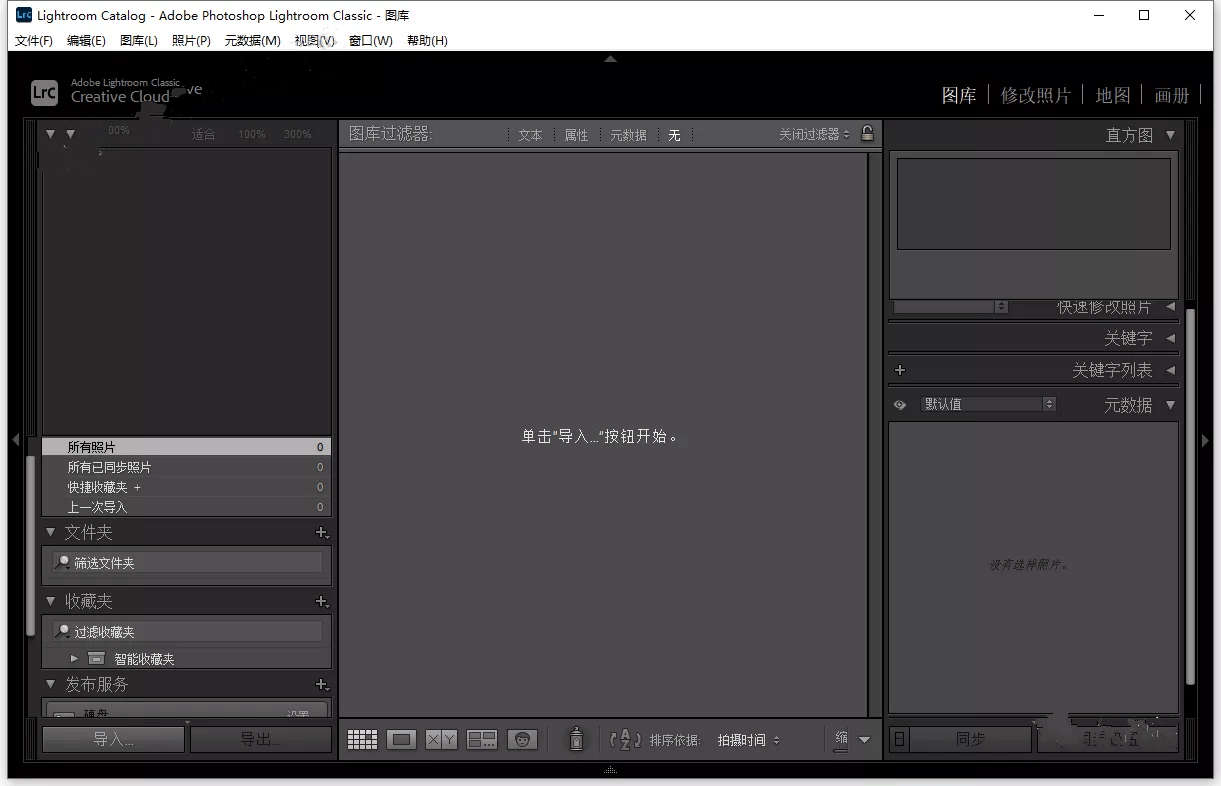Select the 图库 module tab
This screenshot has width=1221, height=786.
coord(959,95)
